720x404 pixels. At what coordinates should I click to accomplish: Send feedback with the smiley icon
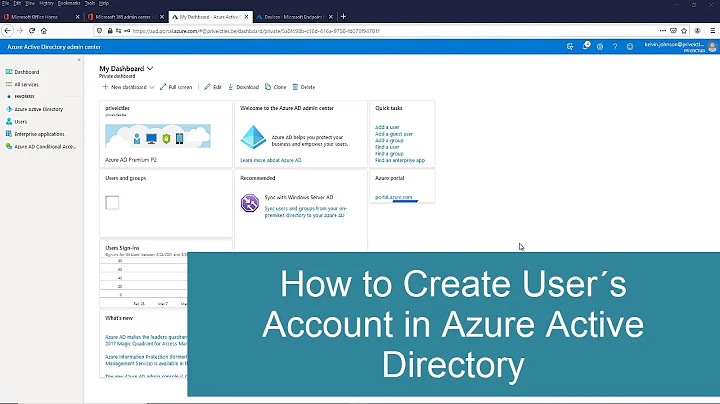click(x=630, y=47)
